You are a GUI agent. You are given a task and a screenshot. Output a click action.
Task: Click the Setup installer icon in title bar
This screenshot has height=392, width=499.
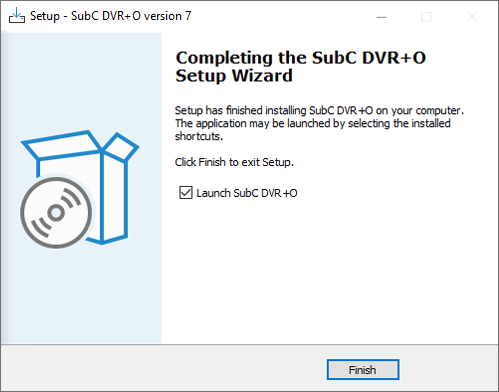[x=17, y=16]
